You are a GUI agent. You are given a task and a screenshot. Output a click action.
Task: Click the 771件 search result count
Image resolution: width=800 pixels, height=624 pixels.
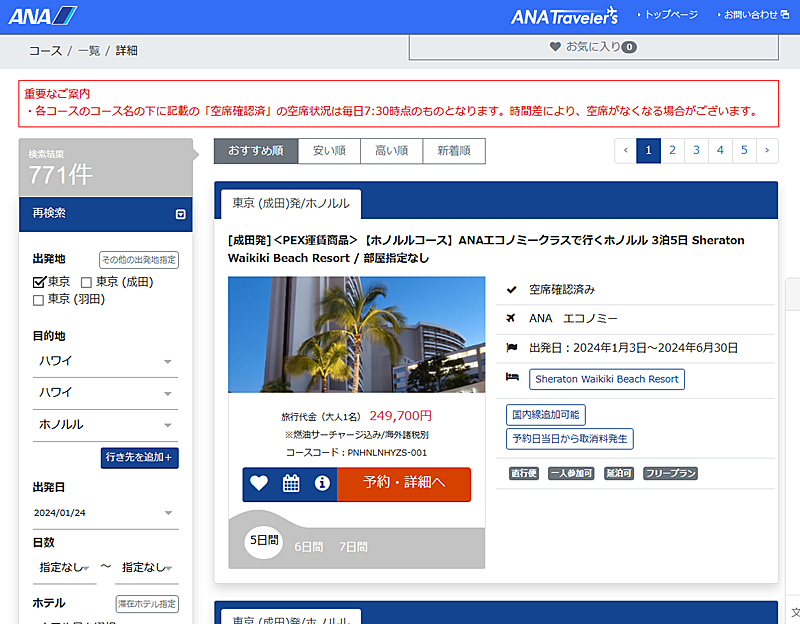tap(60, 175)
